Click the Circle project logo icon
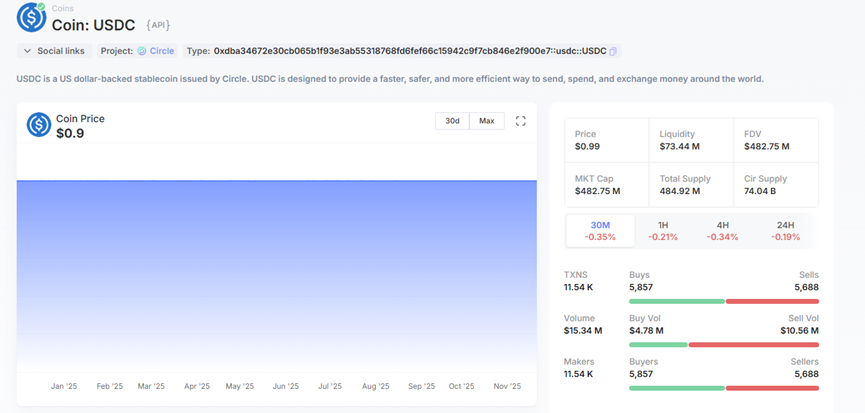 pos(142,51)
